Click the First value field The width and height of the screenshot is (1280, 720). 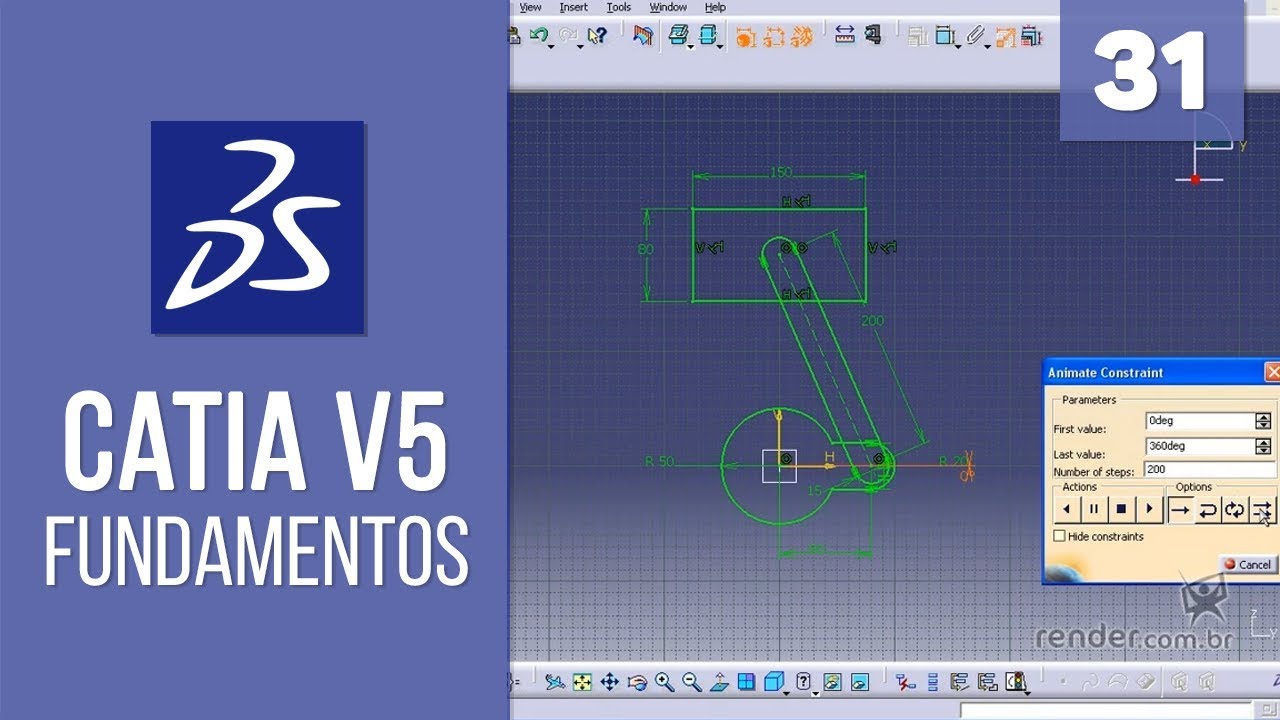point(1199,421)
